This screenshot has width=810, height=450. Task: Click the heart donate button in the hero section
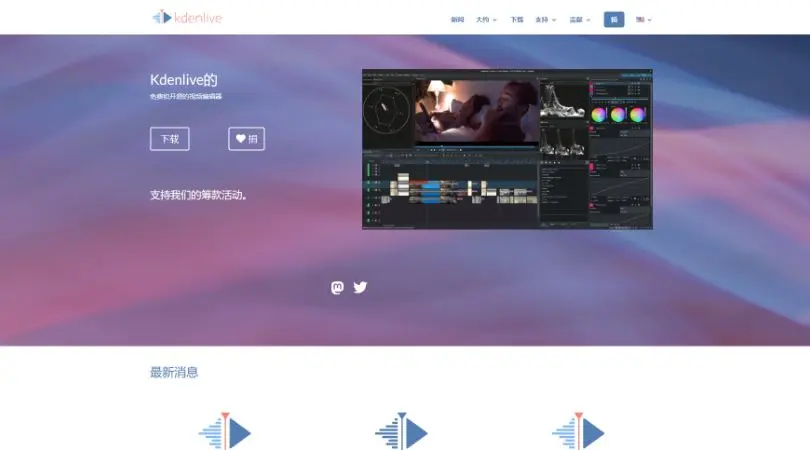point(246,139)
